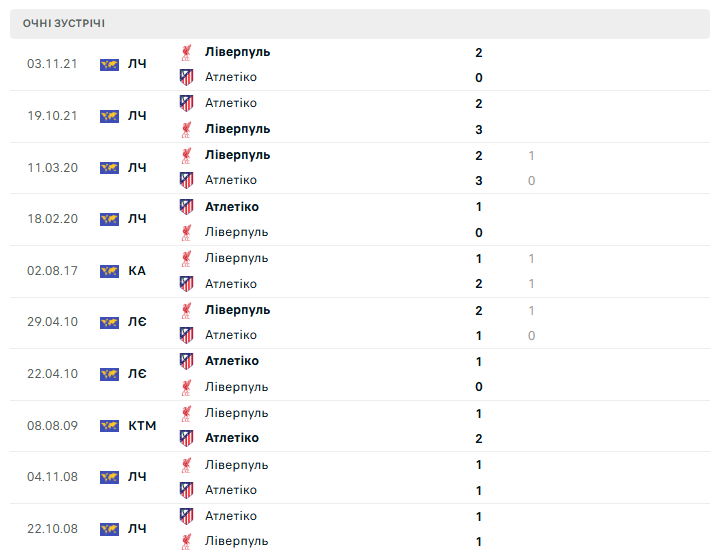The height and width of the screenshot is (550, 717).
Task: Open the 11.03.20 match row date
Action: click(53, 168)
